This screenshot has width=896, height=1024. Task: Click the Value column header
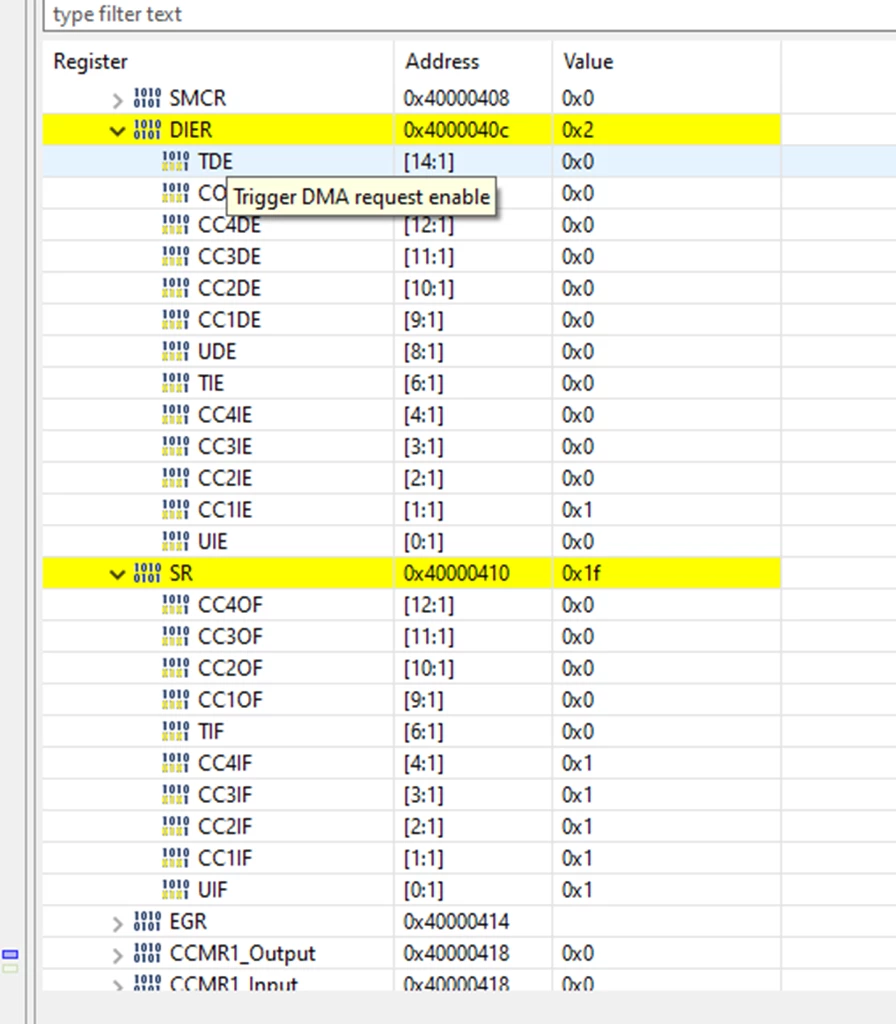coord(666,61)
